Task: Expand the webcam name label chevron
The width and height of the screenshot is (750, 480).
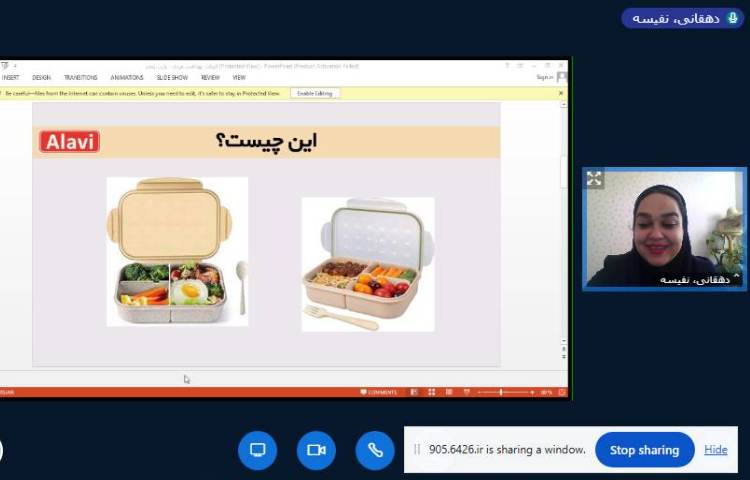Action: 737,279
